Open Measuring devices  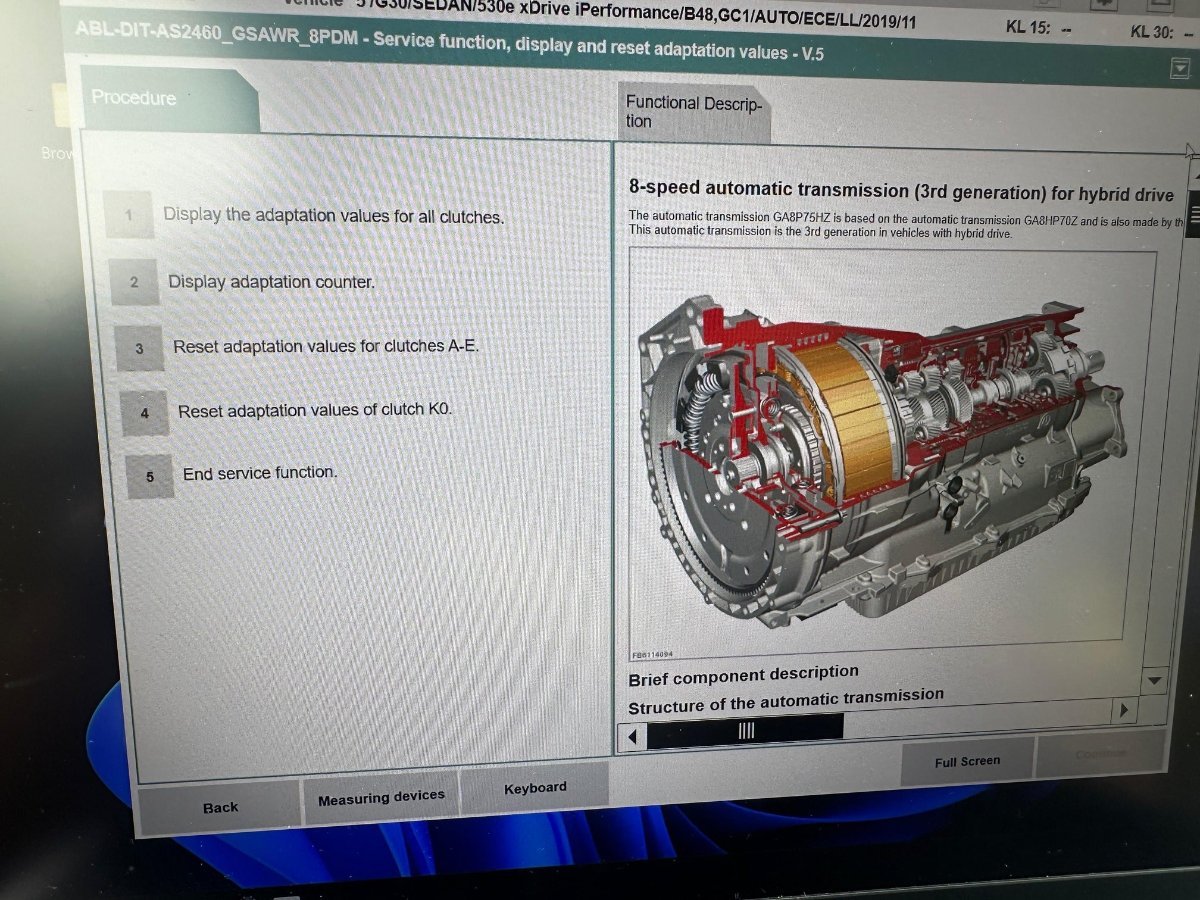pos(381,797)
